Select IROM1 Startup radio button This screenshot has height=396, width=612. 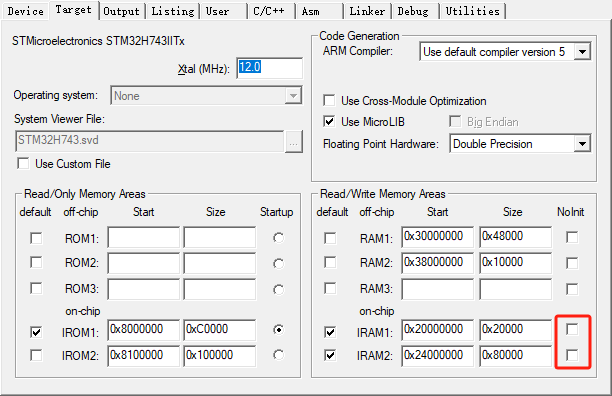click(x=278, y=330)
